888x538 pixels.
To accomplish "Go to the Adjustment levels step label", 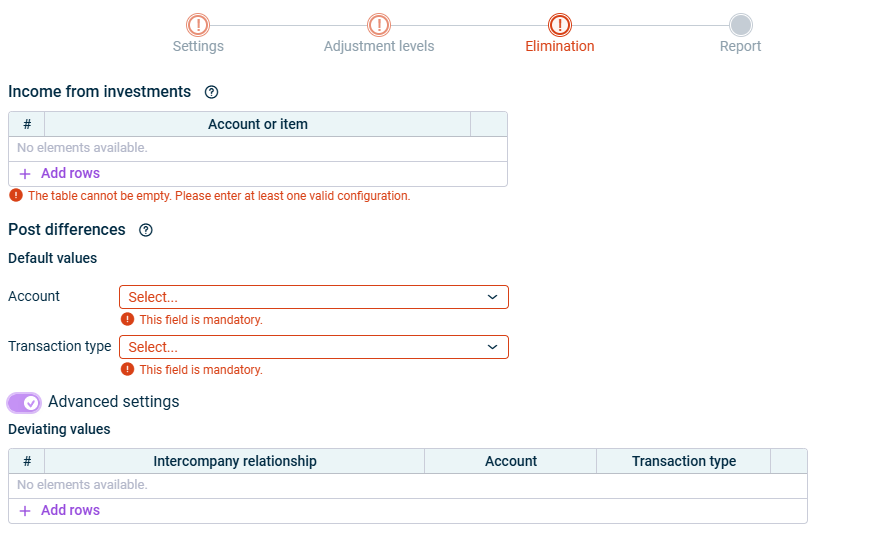I will tap(379, 46).
